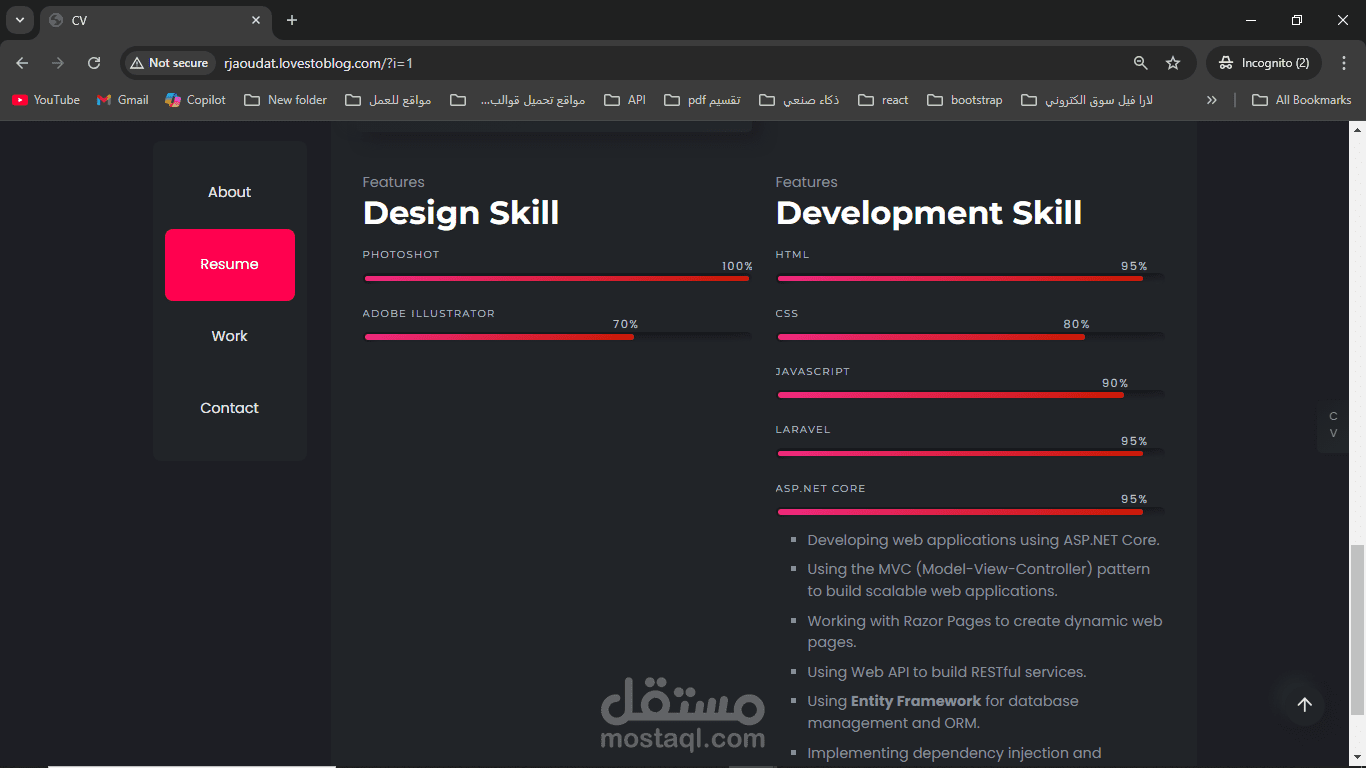Screen dimensions: 1366x768
Task: Click the scroll-to-top arrow button
Action: [1304, 704]
